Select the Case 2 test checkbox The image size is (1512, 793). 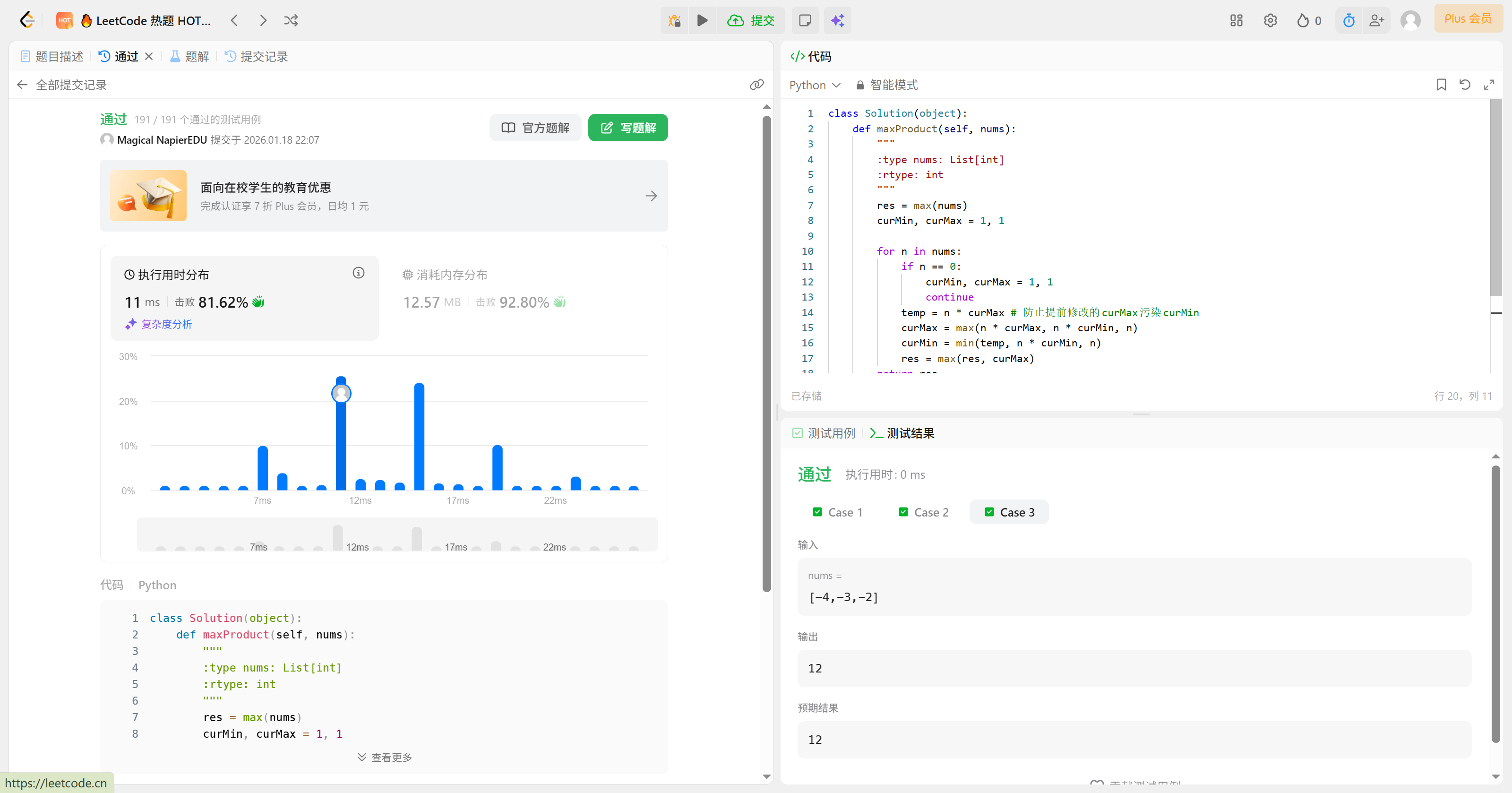[903, 512]
